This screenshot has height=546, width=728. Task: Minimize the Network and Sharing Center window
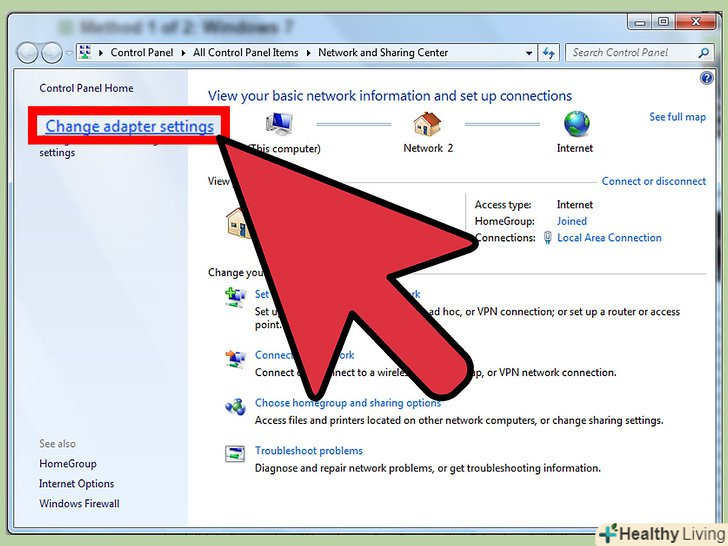(640, 22)
